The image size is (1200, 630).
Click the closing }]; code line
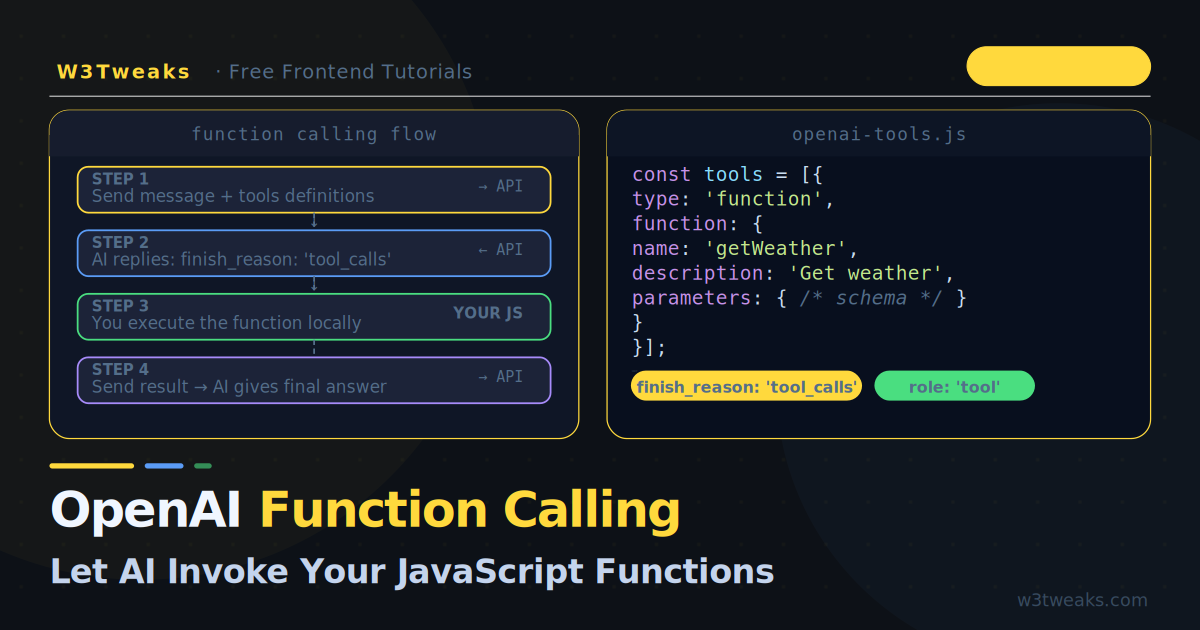tap(649, 347)
